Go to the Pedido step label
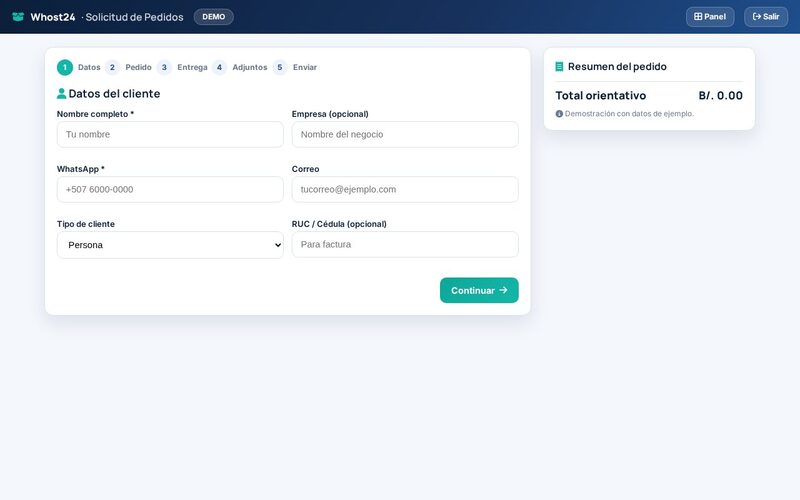 138,67
